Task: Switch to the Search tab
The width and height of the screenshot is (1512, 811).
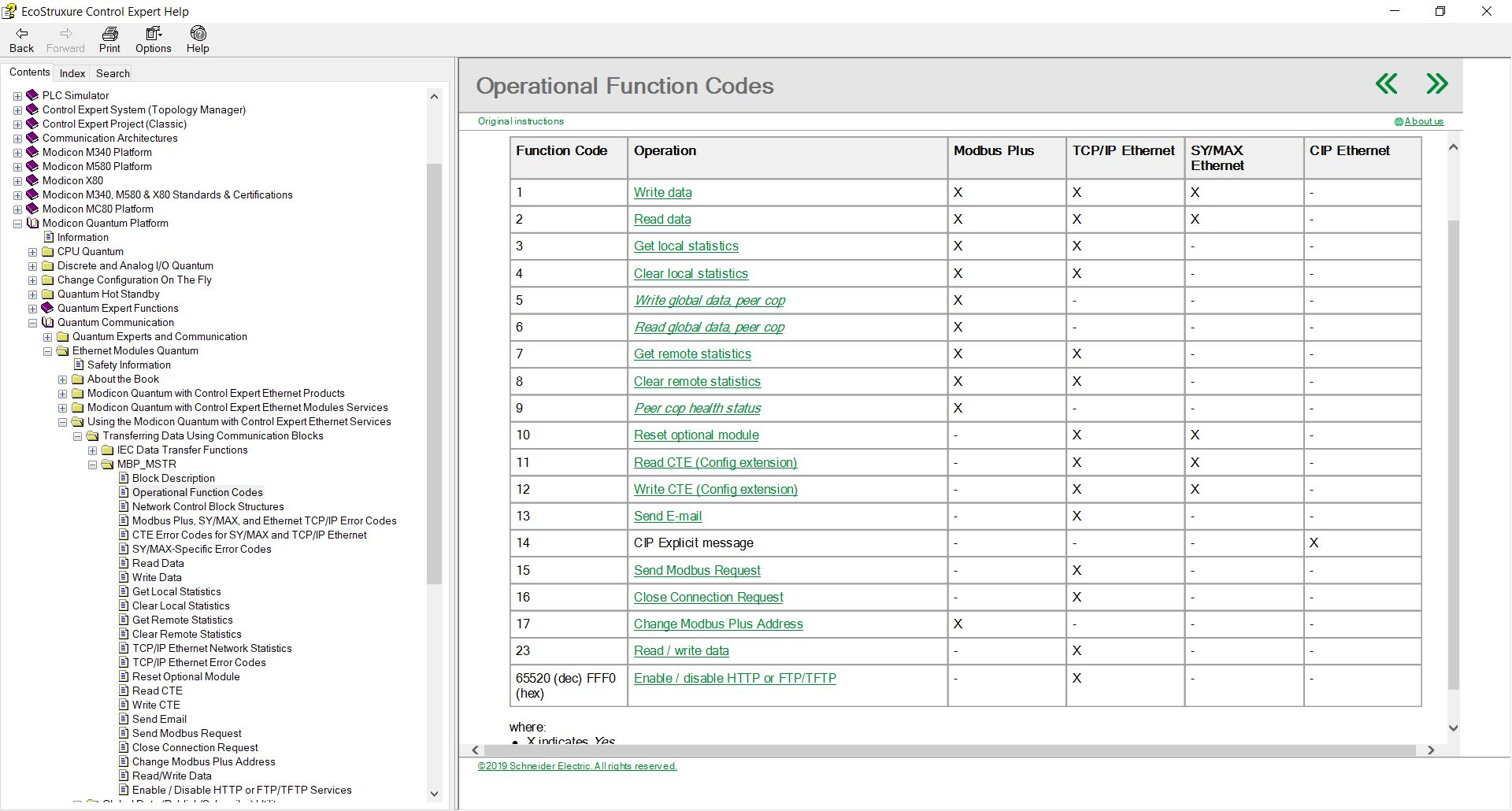Action: point(113,73)
